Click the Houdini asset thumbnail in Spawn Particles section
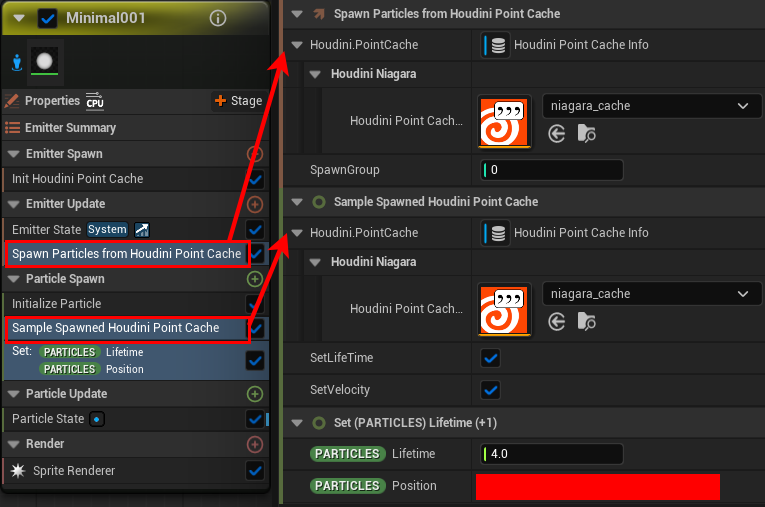Screen dimensions: 765x507 (x=505, y=121)
